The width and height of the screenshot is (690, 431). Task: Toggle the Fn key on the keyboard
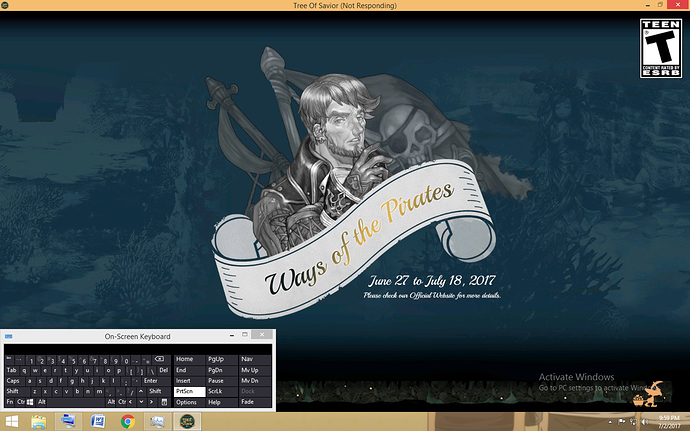click(x=9, y=402)
